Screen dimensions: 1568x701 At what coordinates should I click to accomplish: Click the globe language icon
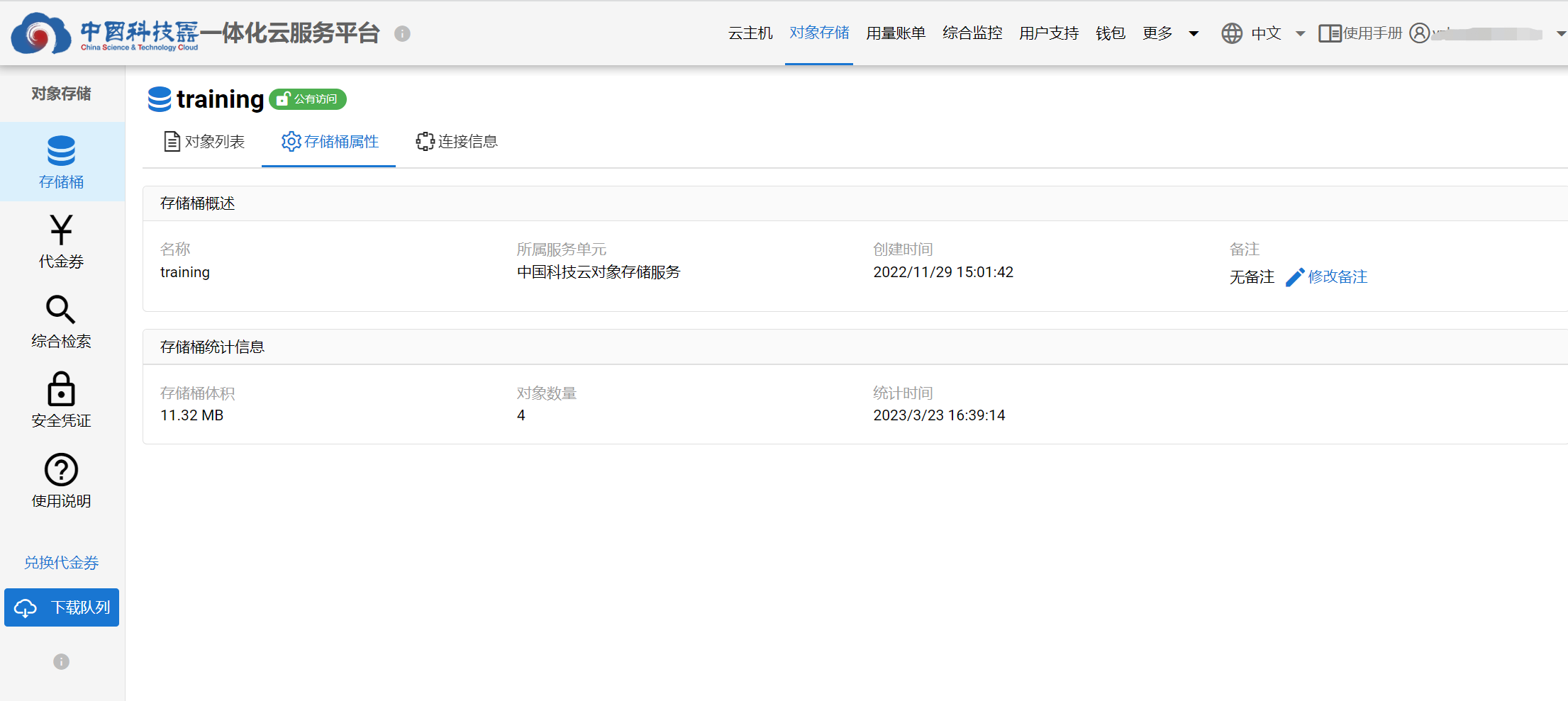coord(1232,33)
